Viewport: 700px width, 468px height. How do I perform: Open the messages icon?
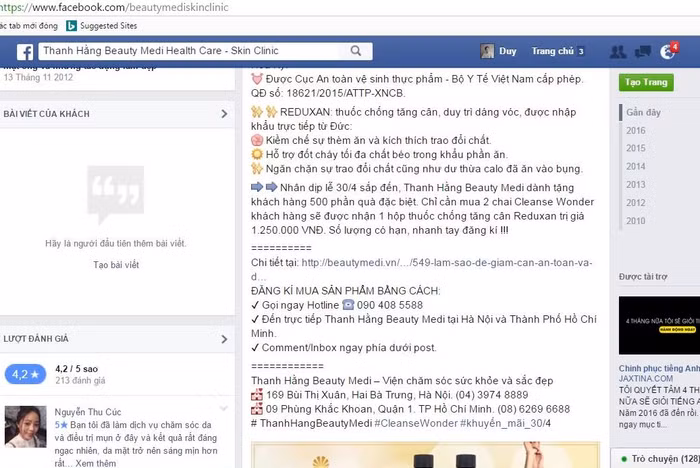tap(643, 52)
